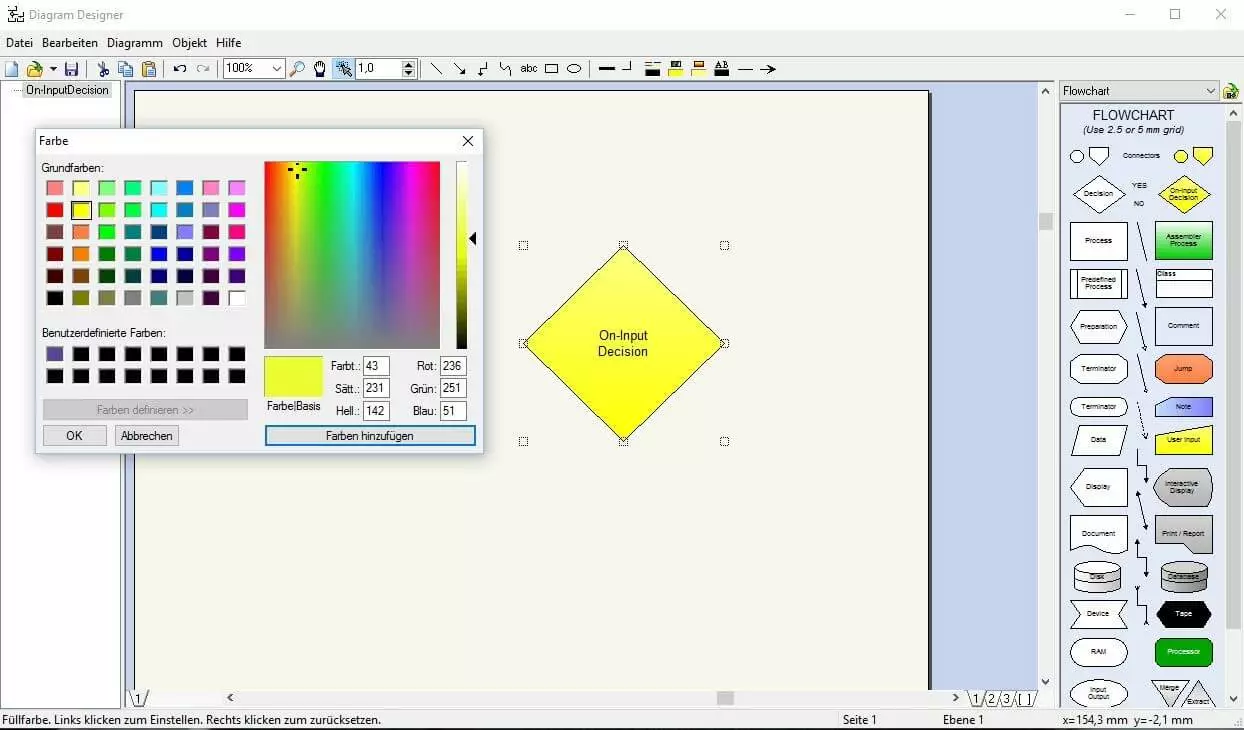Click the Farben hinzufügen button
Screen dimensions: 1244x730
click(370, 436)
